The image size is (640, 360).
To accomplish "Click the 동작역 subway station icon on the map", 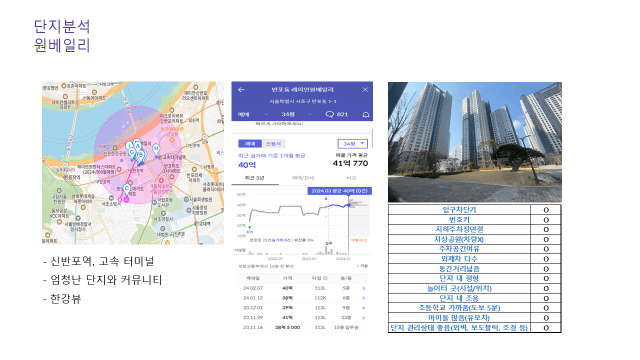I will [x=66, y=177].
